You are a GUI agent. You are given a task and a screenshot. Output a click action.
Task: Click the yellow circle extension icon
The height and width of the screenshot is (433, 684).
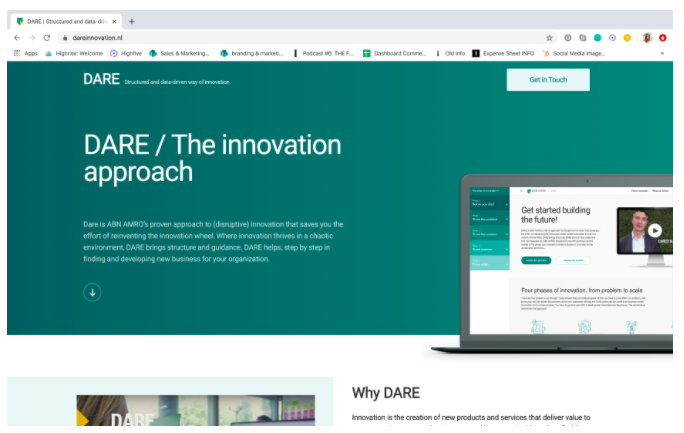[627, 38]
